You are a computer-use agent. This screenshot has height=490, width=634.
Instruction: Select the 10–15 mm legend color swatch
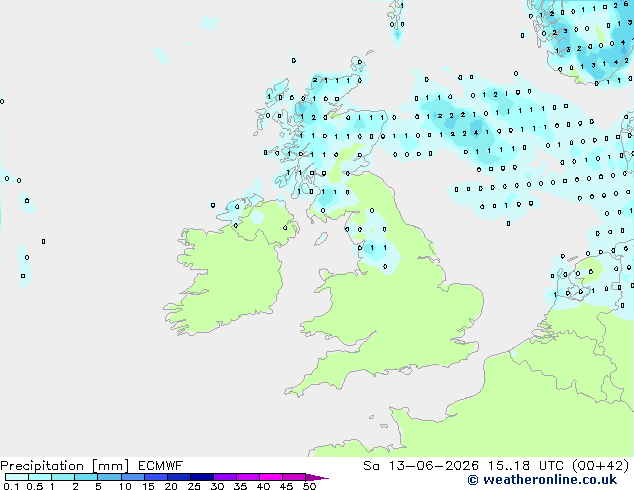[132, 477]
